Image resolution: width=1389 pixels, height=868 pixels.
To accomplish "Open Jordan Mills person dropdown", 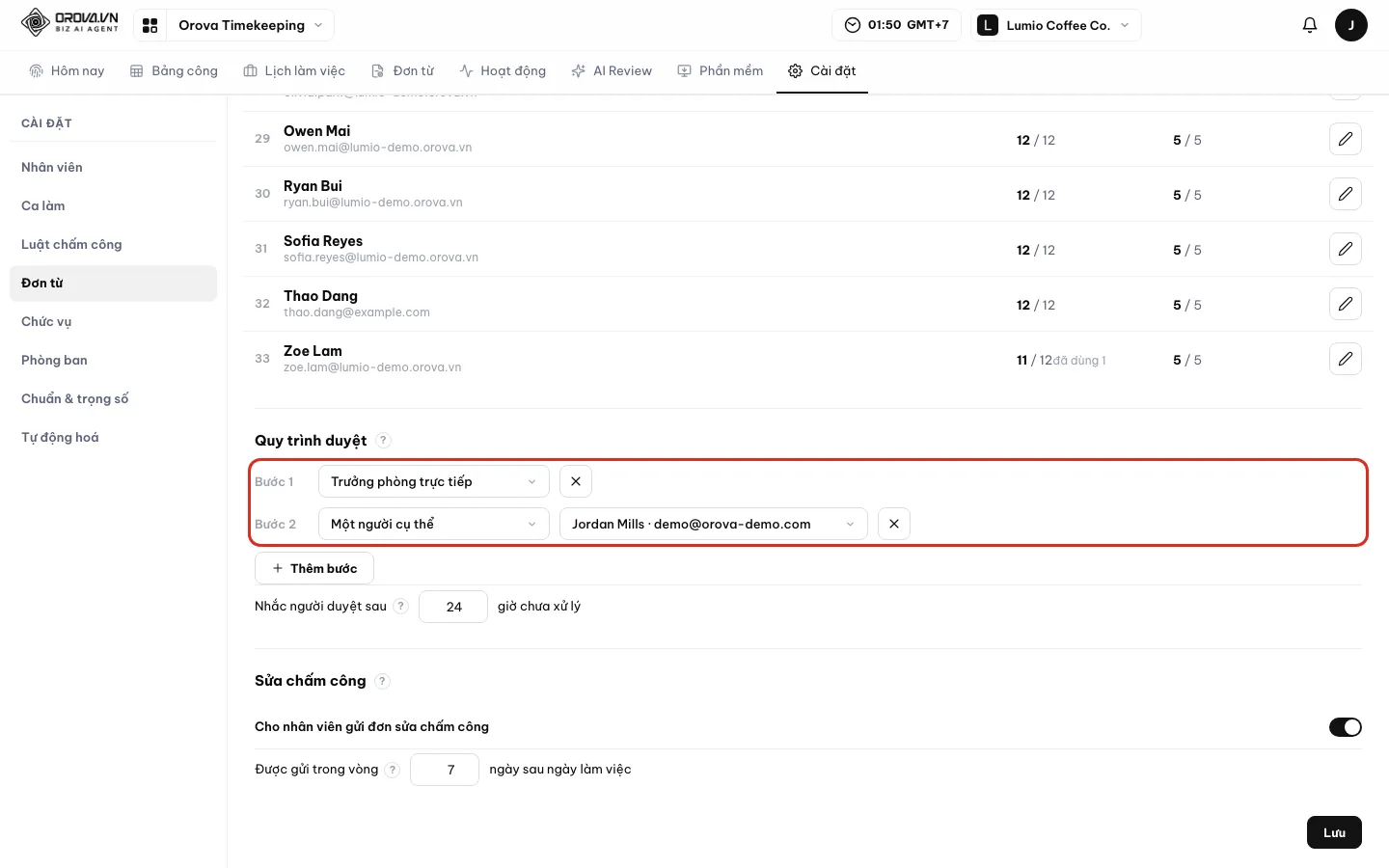I will click(x=713, y=524).
